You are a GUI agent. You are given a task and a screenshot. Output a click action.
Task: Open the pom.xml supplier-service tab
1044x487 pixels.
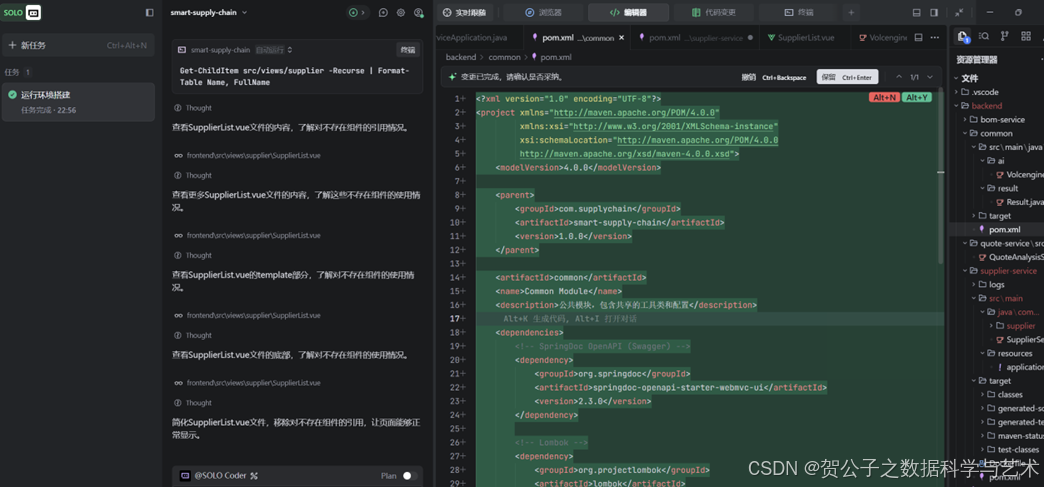pyautogui.click(x=695, y=38)
